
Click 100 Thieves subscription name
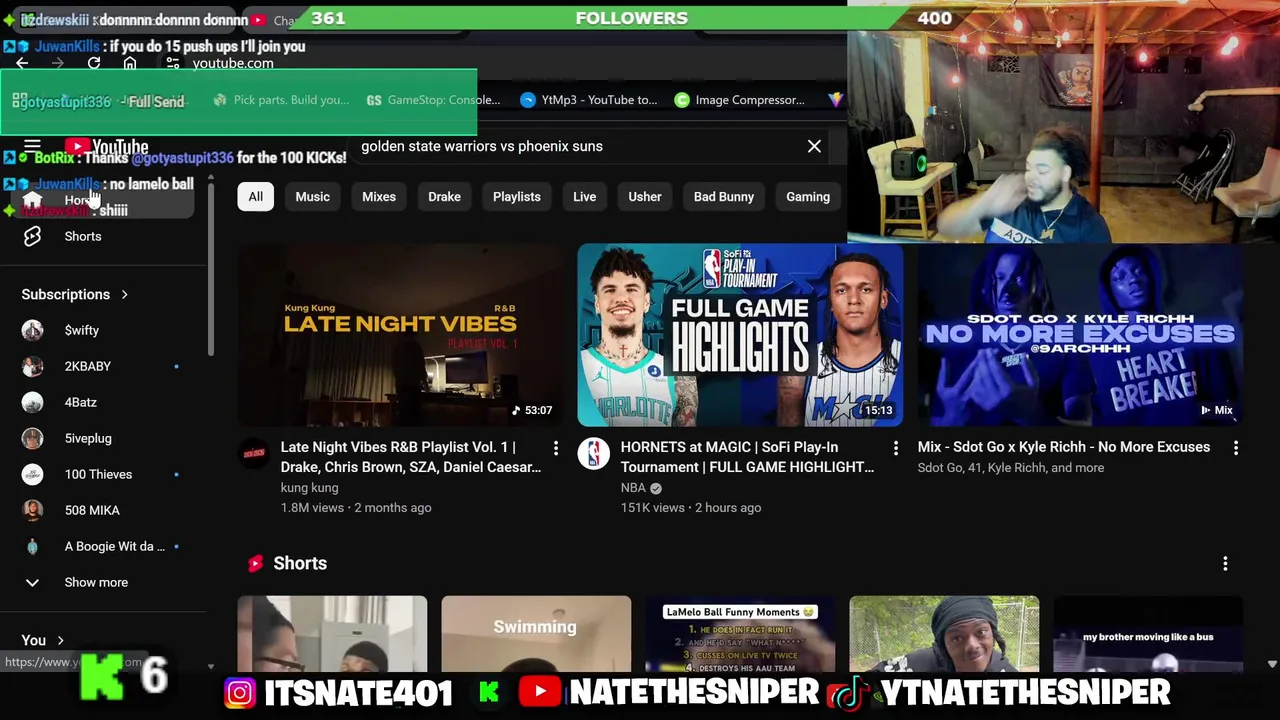[x=98, y=474]
